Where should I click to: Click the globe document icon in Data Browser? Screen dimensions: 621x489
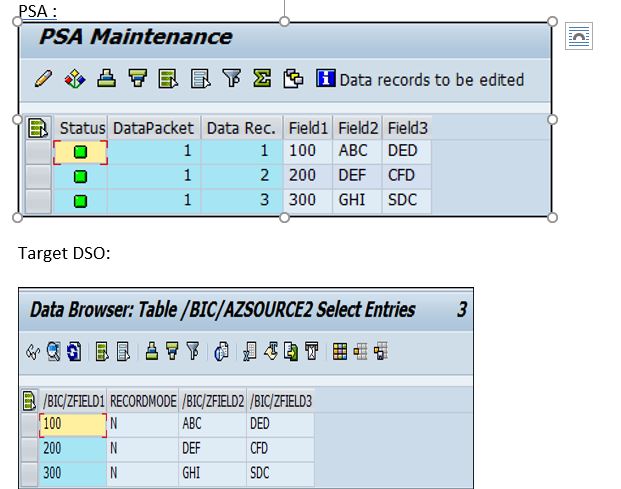(x=221, y=351)
